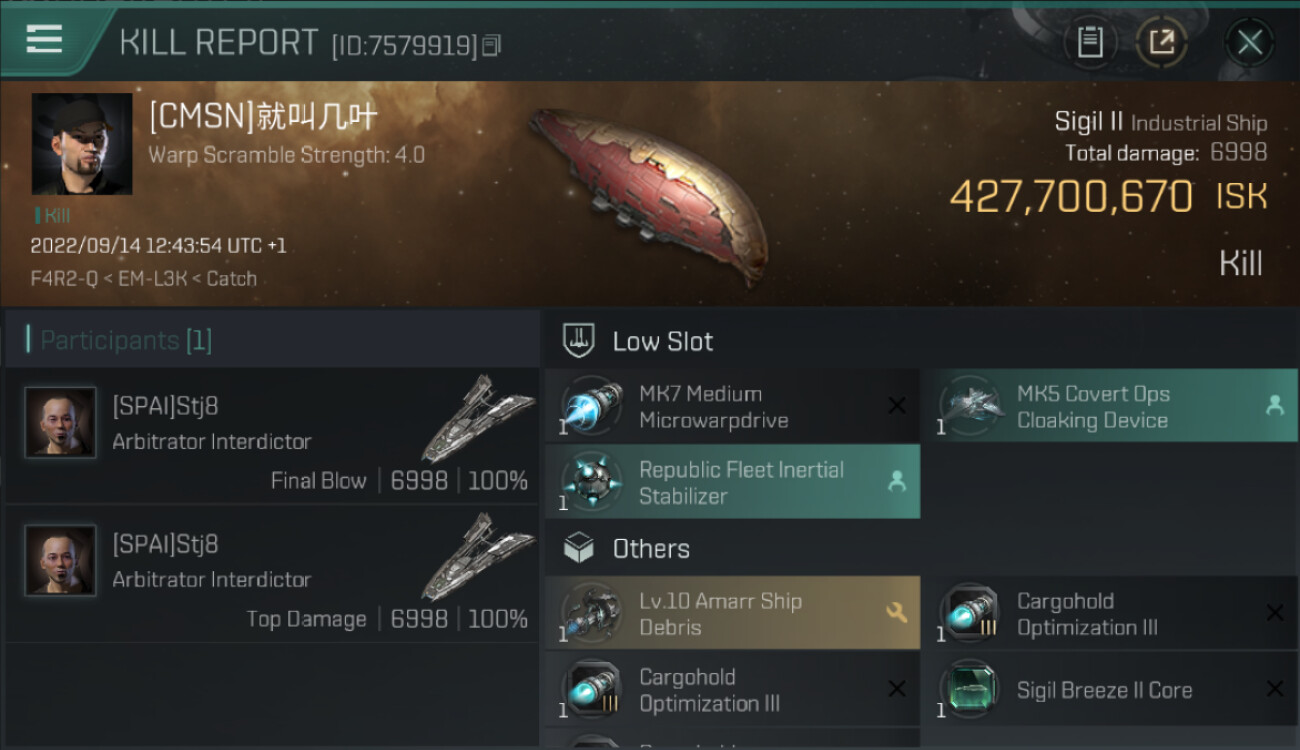Screen dimensions: 1300x750
Task: Open the Others section header
Action: click(x=650, y=549)
